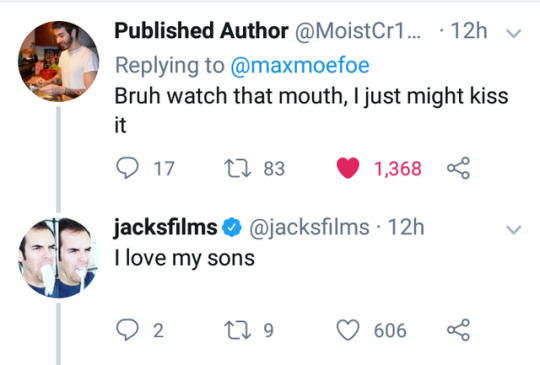Image resolution: width=540 pixels, height=365 pixels.
Task: Click the @MoistCr1... handle
Action: (x=357, y=31)
